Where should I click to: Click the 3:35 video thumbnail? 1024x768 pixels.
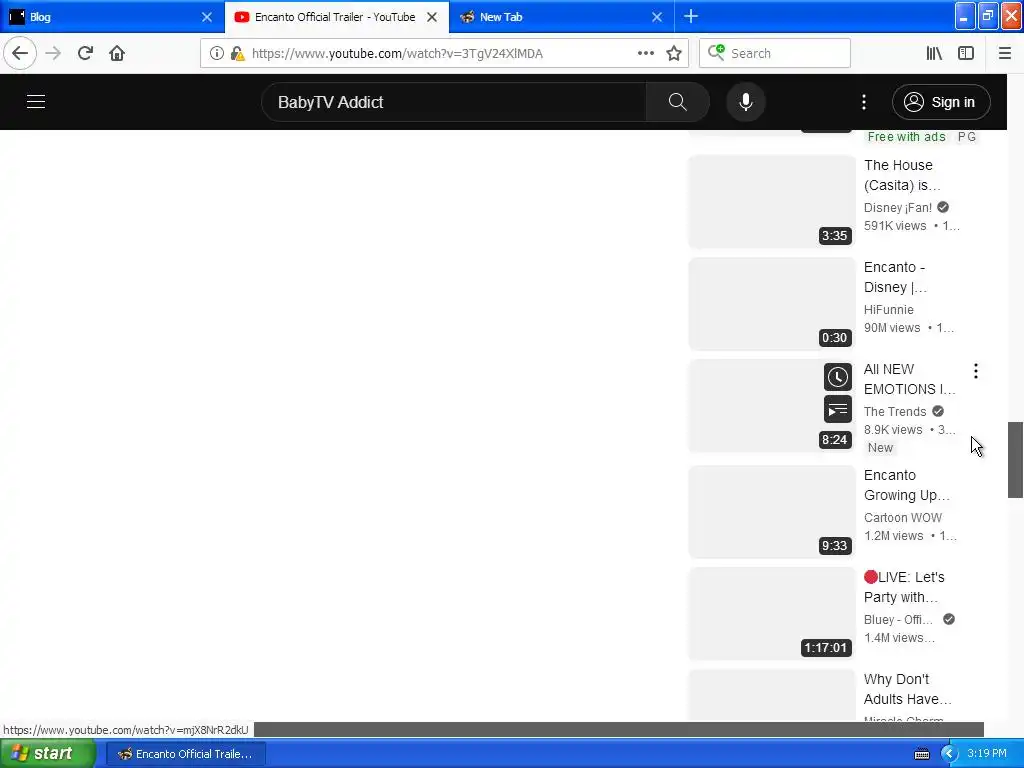pyautogui.click(x=772, y=202)
